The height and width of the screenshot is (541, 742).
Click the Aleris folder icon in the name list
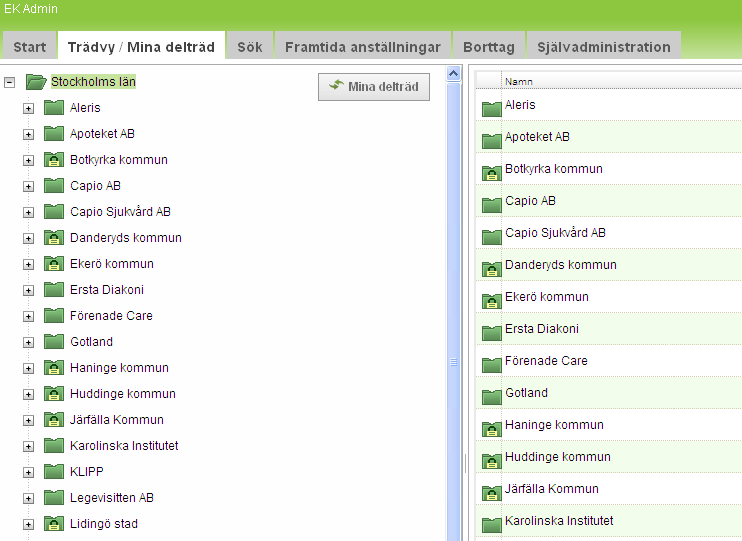[x=492, y=109]
